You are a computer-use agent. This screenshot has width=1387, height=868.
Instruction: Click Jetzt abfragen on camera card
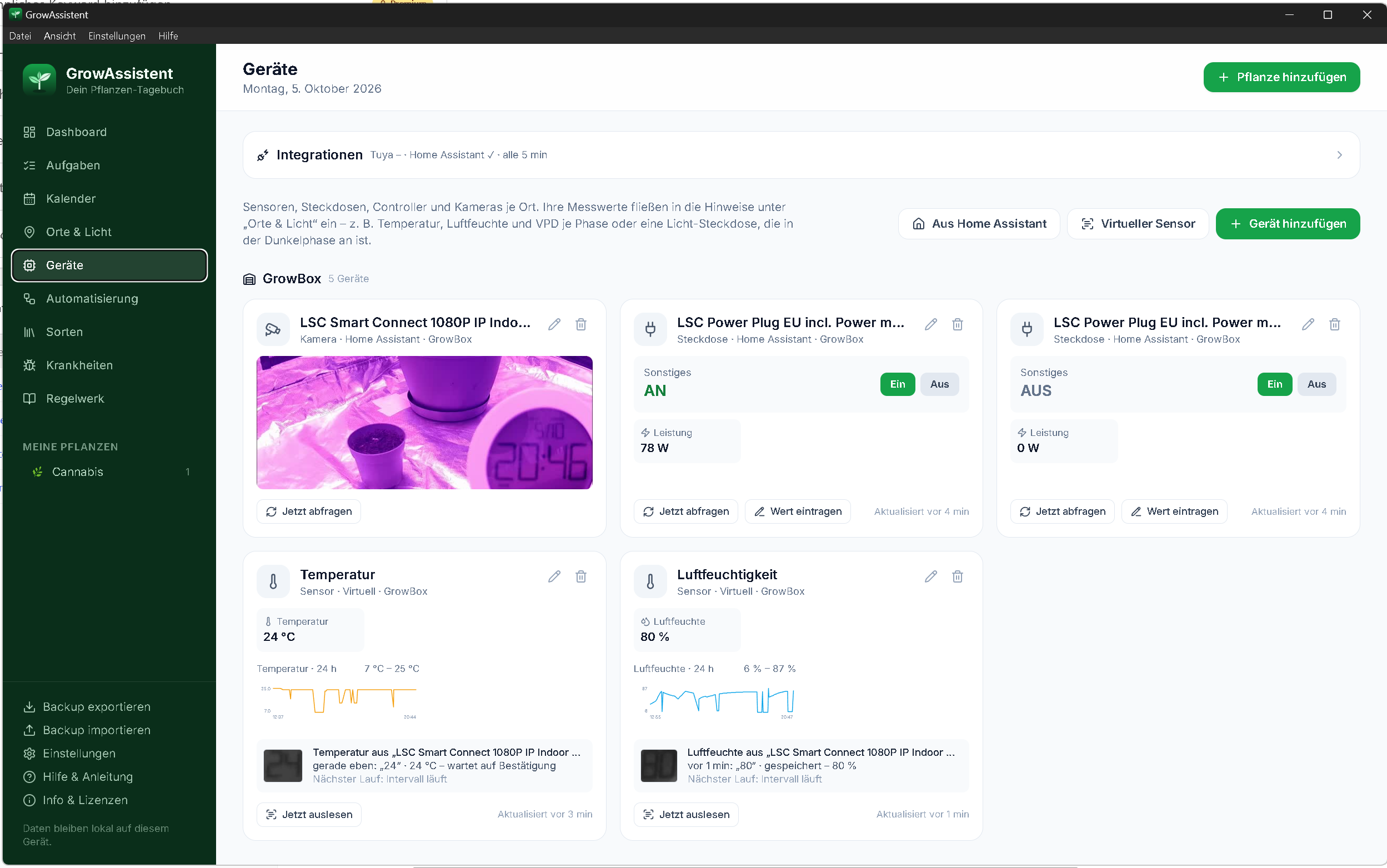tap(309, 511)
